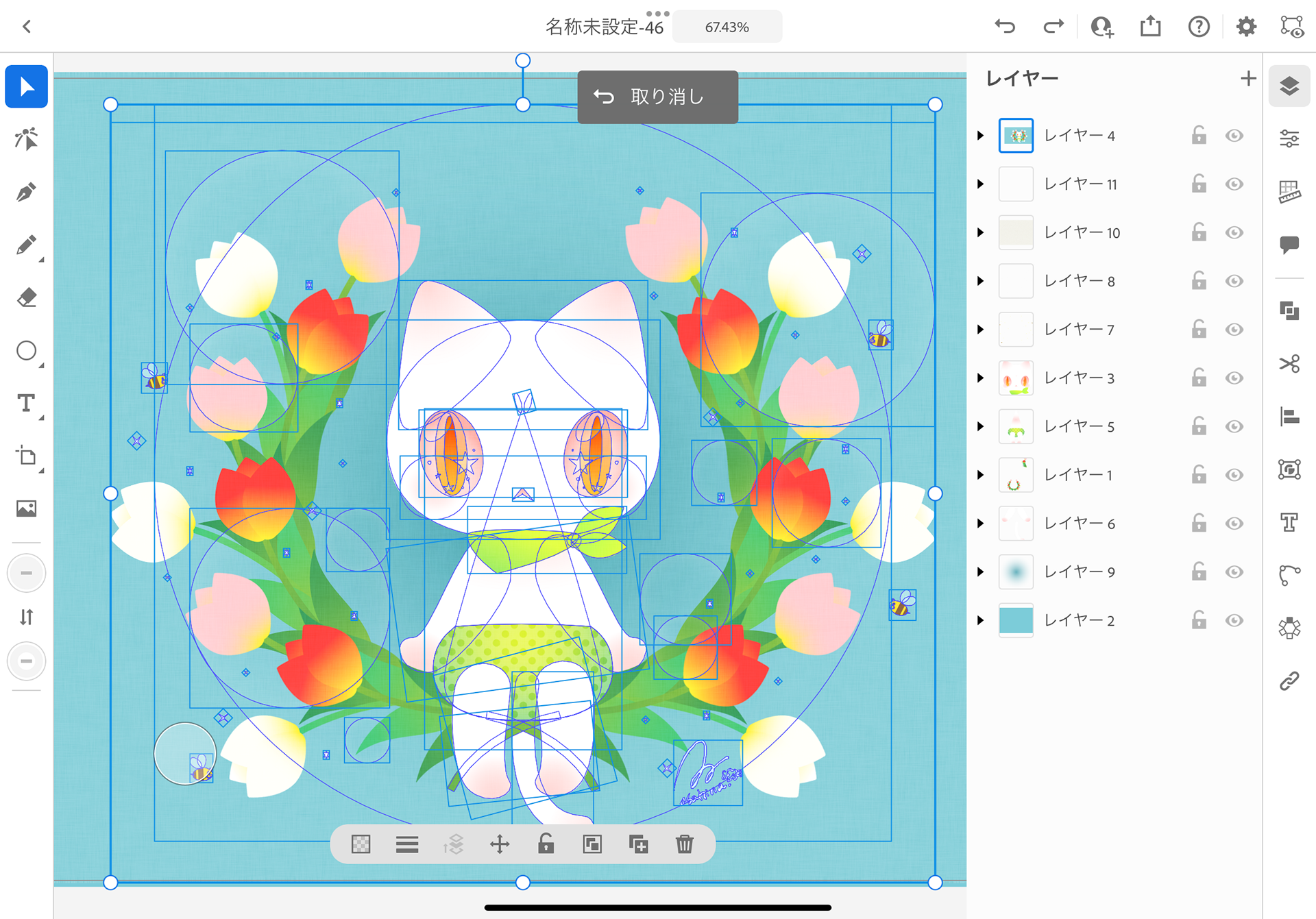Open the 67.43% zoom level dropdown
This screenshot has height=919, width=1316.
click(727, 27)
